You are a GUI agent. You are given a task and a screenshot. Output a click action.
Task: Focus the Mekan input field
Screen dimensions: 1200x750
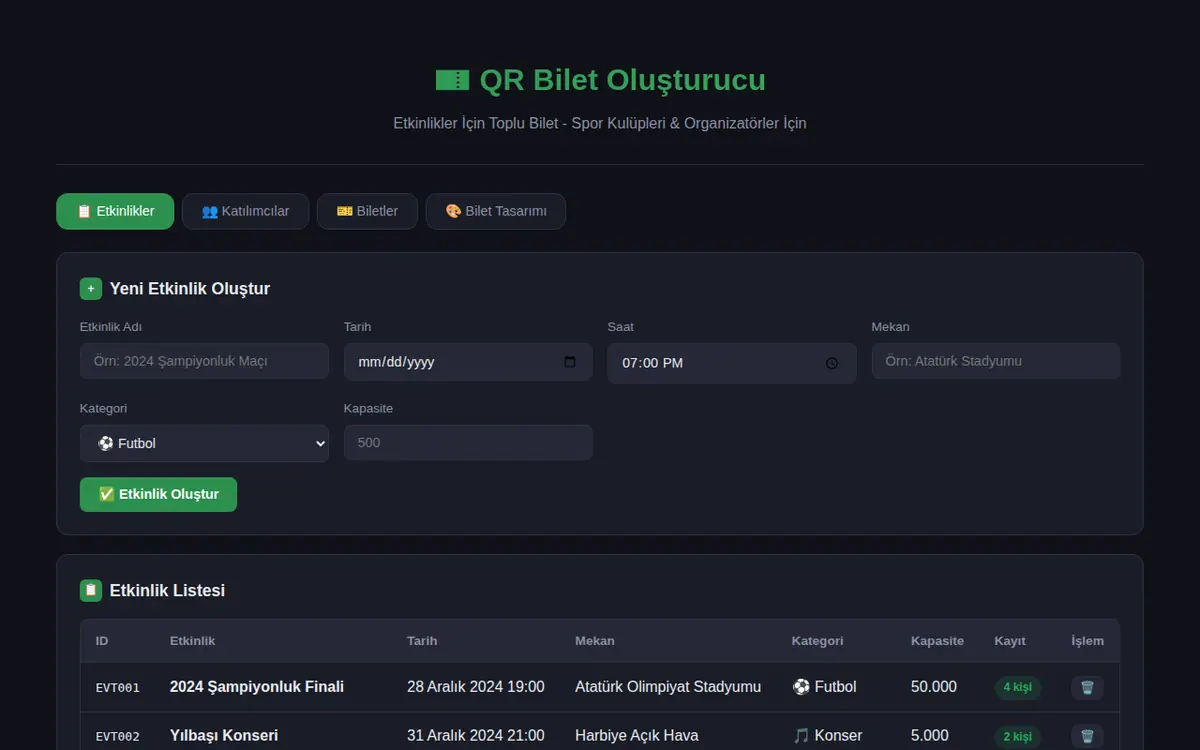pyautogui.click(x=996, y=361)
